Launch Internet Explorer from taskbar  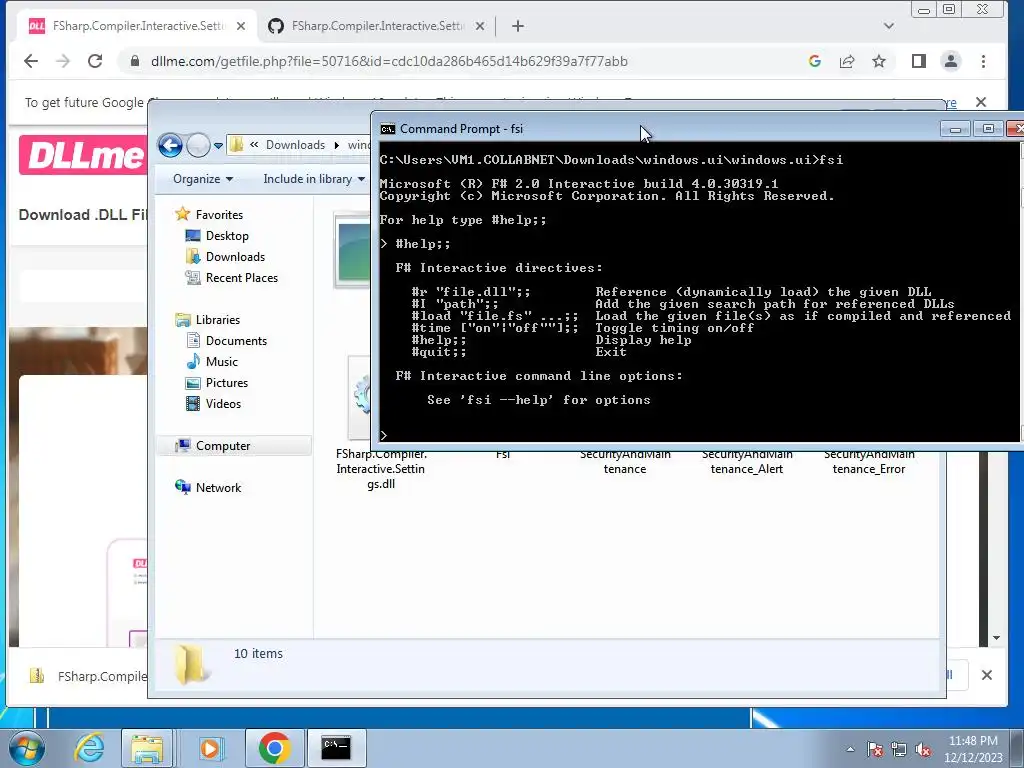[89, 748]
